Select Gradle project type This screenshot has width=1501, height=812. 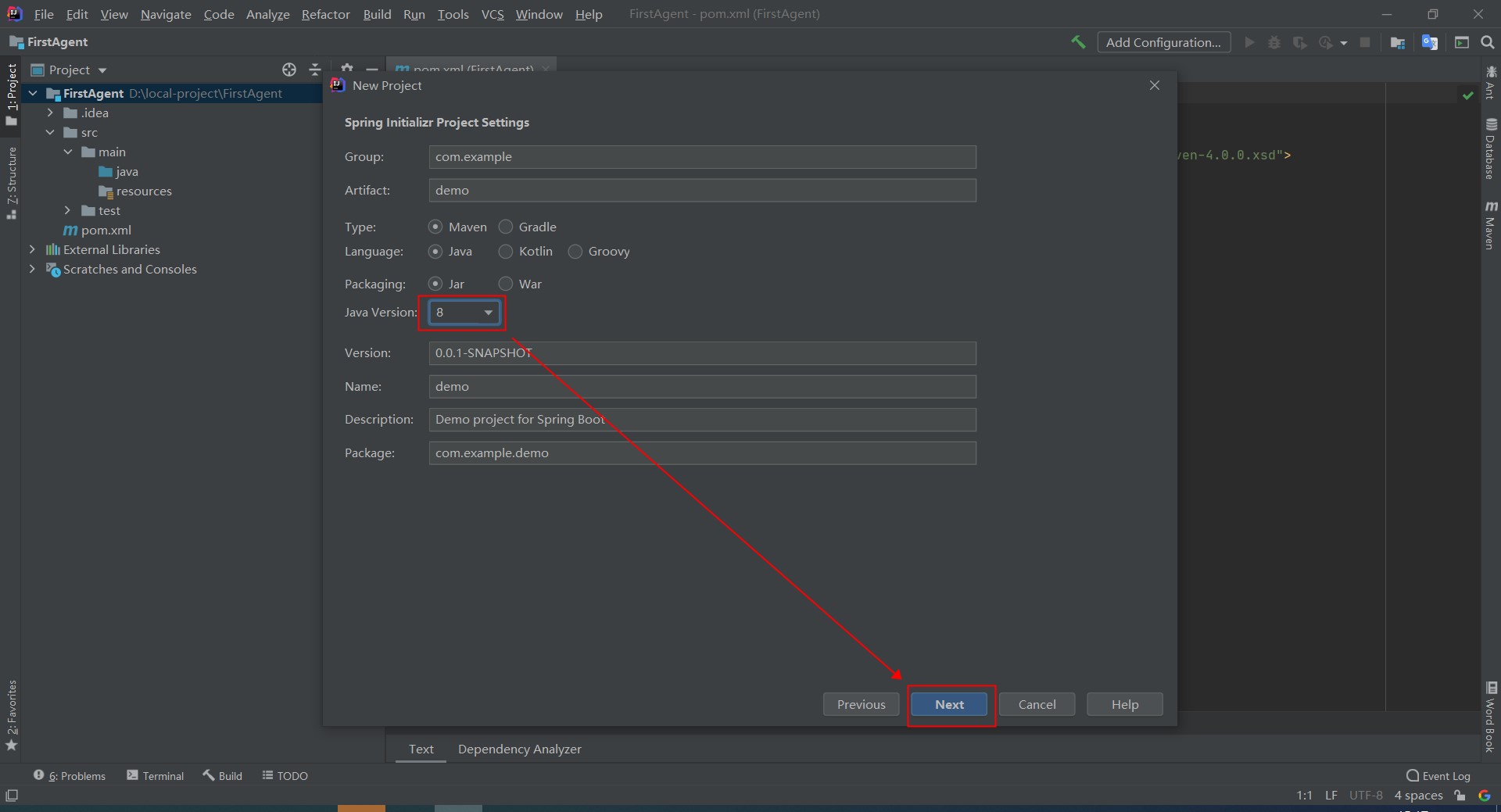pos(528,227)
